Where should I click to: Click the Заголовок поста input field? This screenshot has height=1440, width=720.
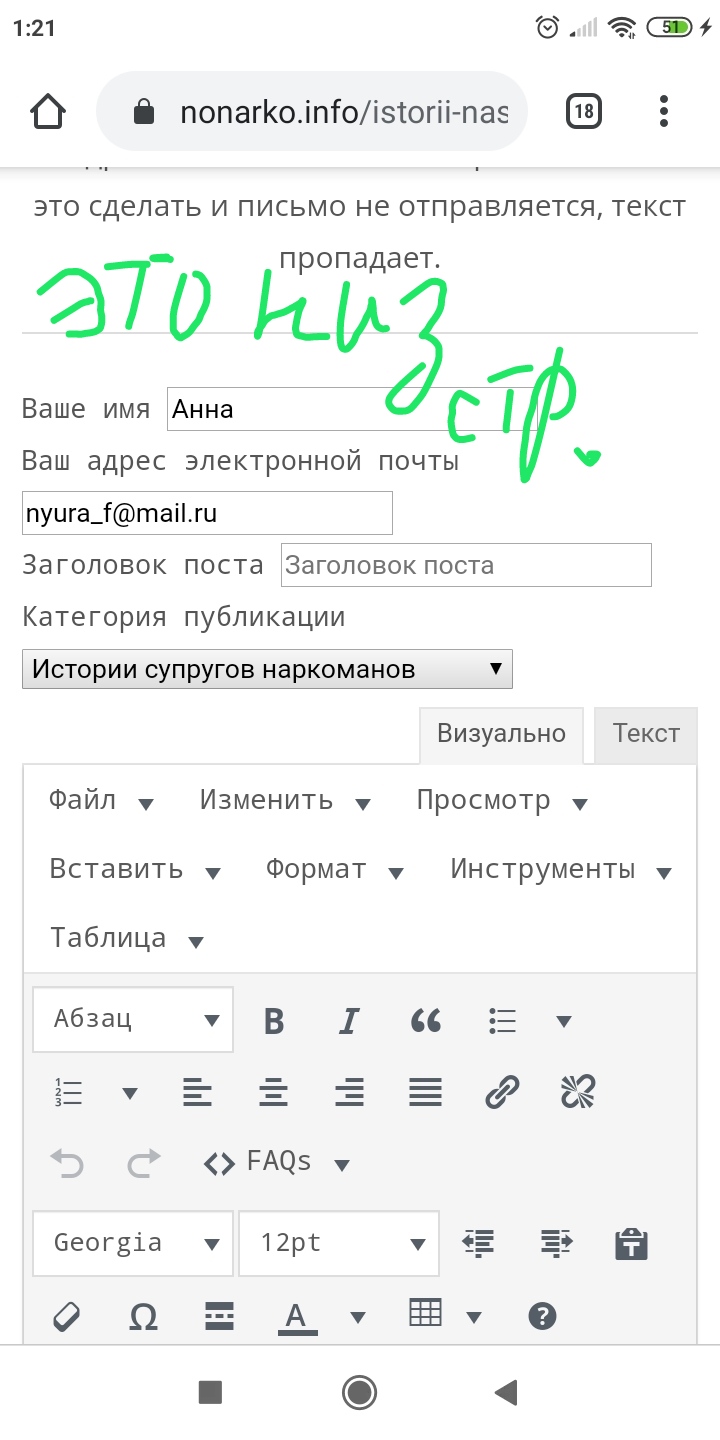click(466, 565)
